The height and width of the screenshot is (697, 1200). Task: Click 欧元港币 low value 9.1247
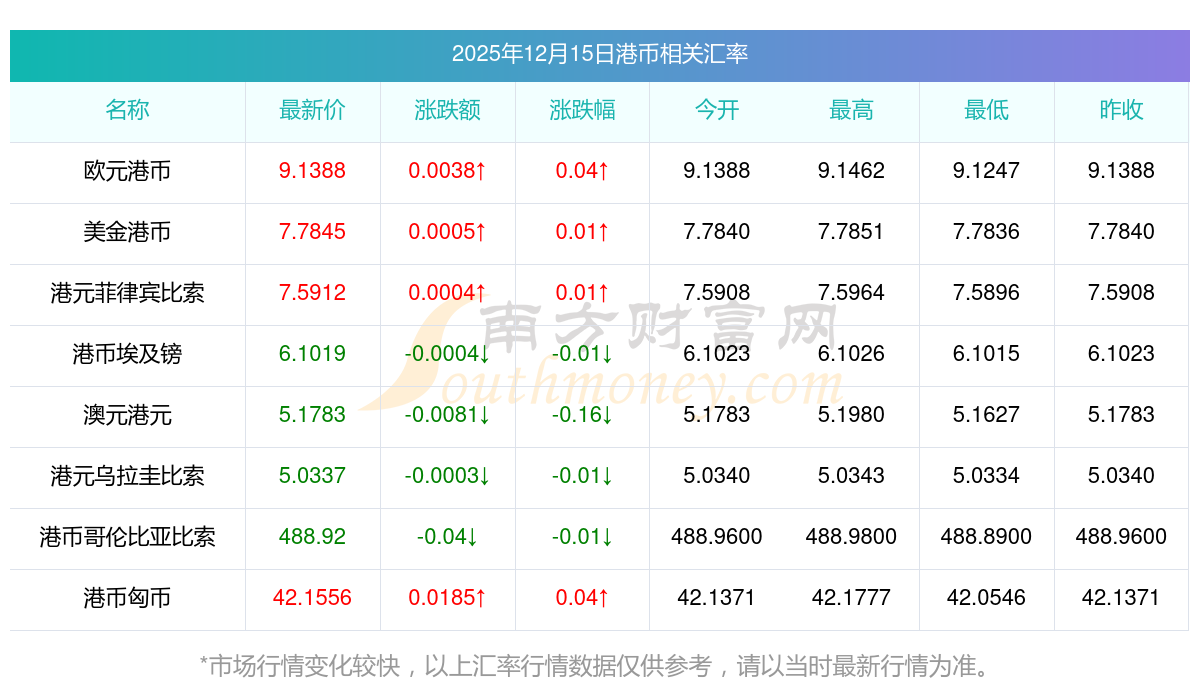986,171
